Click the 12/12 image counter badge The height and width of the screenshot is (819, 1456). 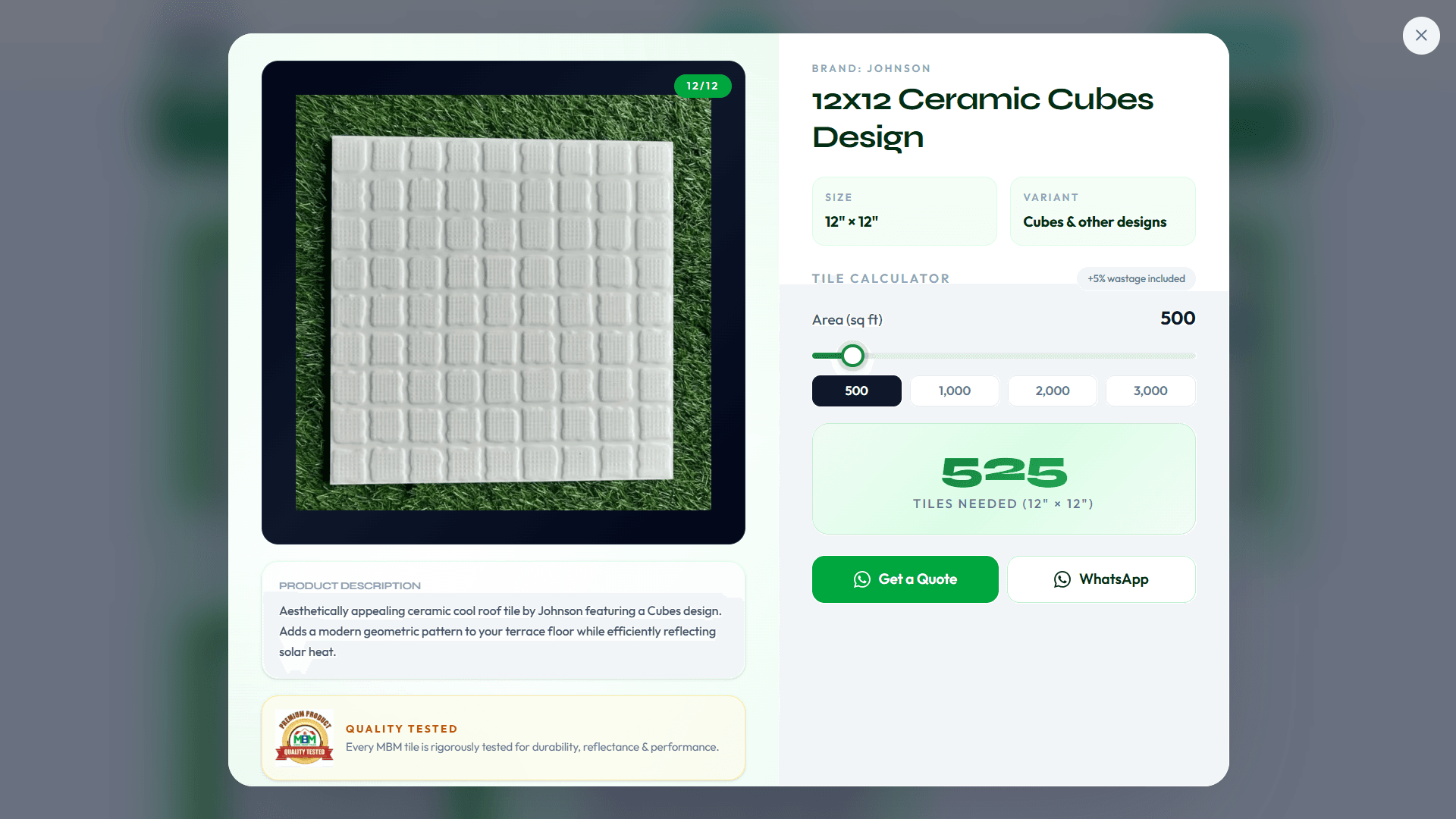coord(702,86)
